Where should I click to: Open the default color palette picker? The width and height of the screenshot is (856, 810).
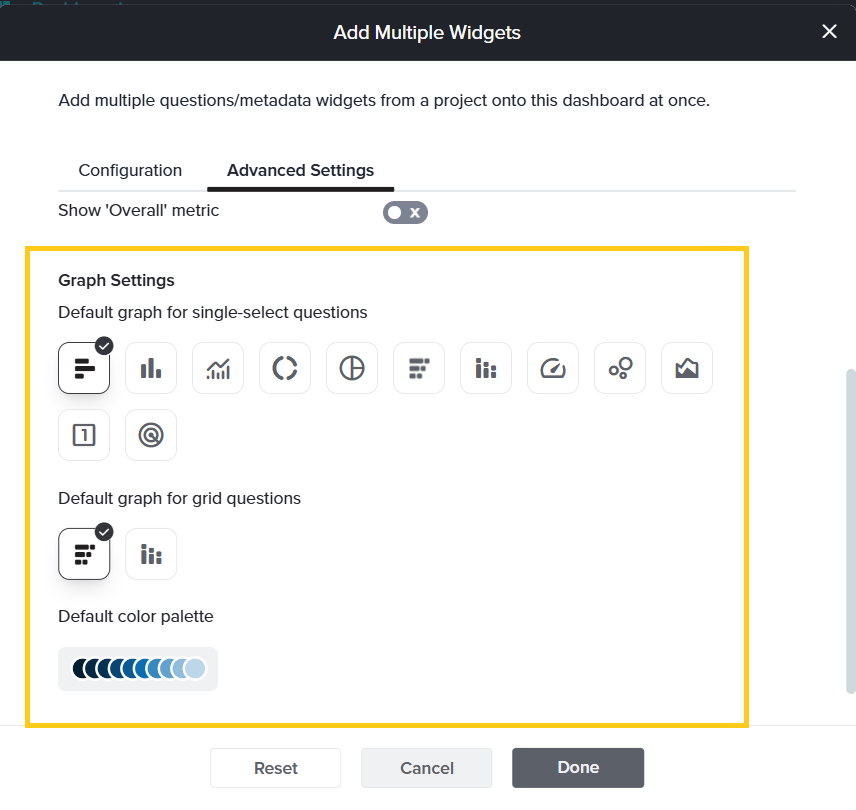point(138,669)
